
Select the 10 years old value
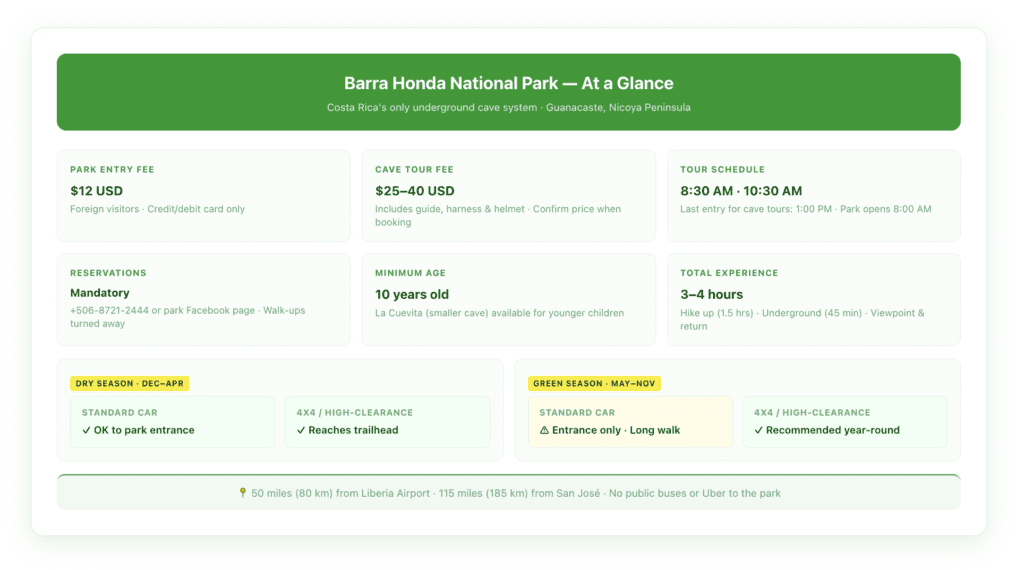pyautogui.click(x=412, y=294)
